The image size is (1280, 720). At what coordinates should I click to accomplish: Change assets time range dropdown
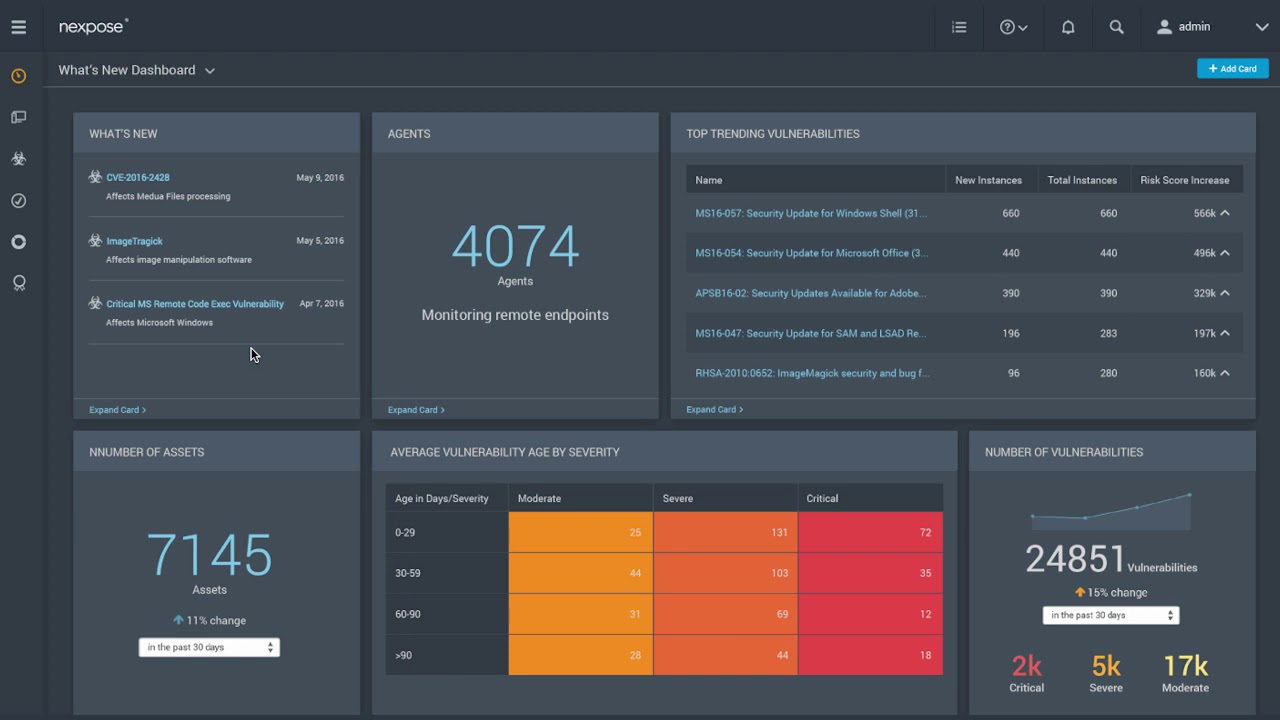209,647
